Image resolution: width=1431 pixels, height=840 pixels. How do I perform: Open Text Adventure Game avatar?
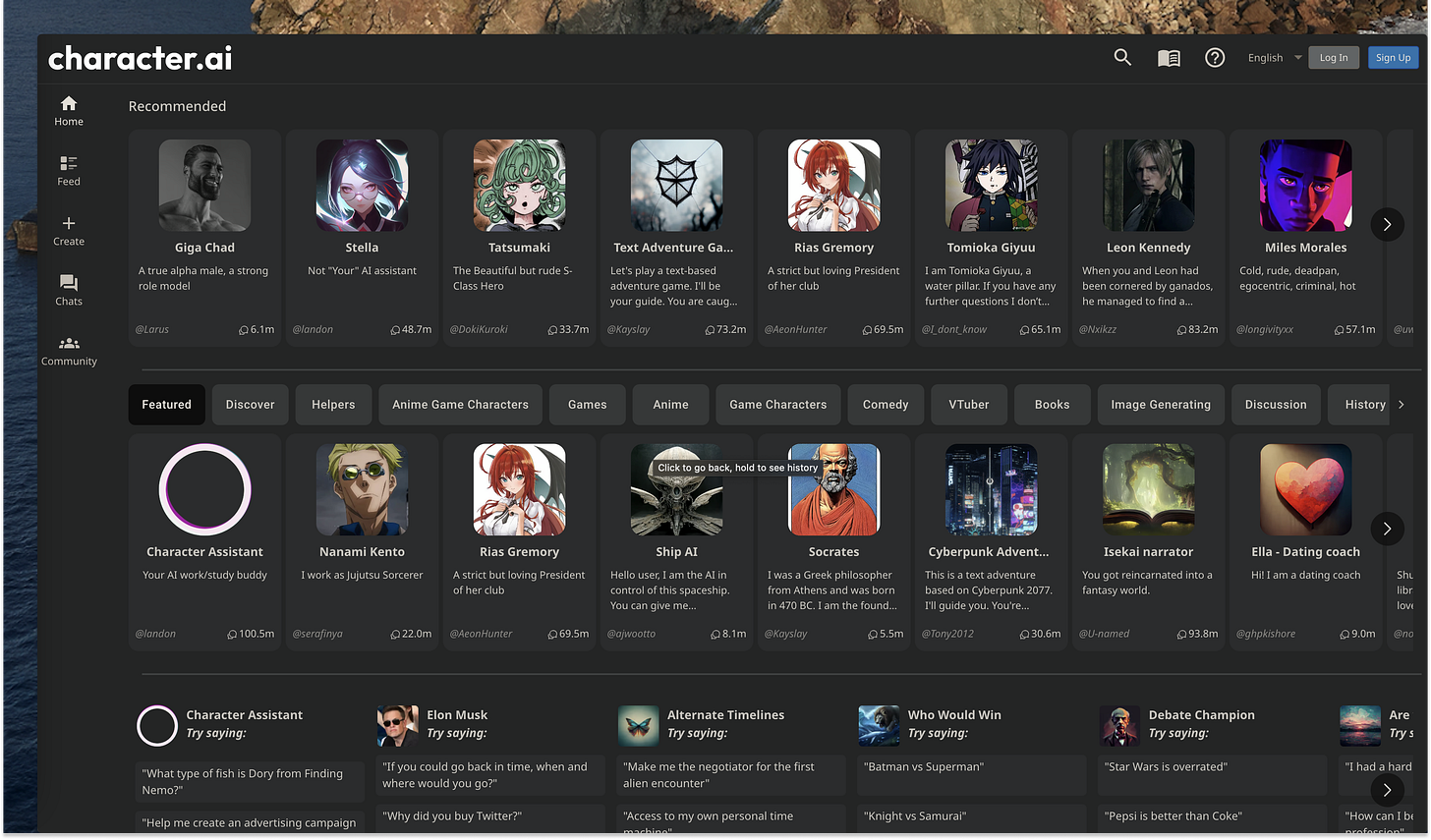click(676, 186)
